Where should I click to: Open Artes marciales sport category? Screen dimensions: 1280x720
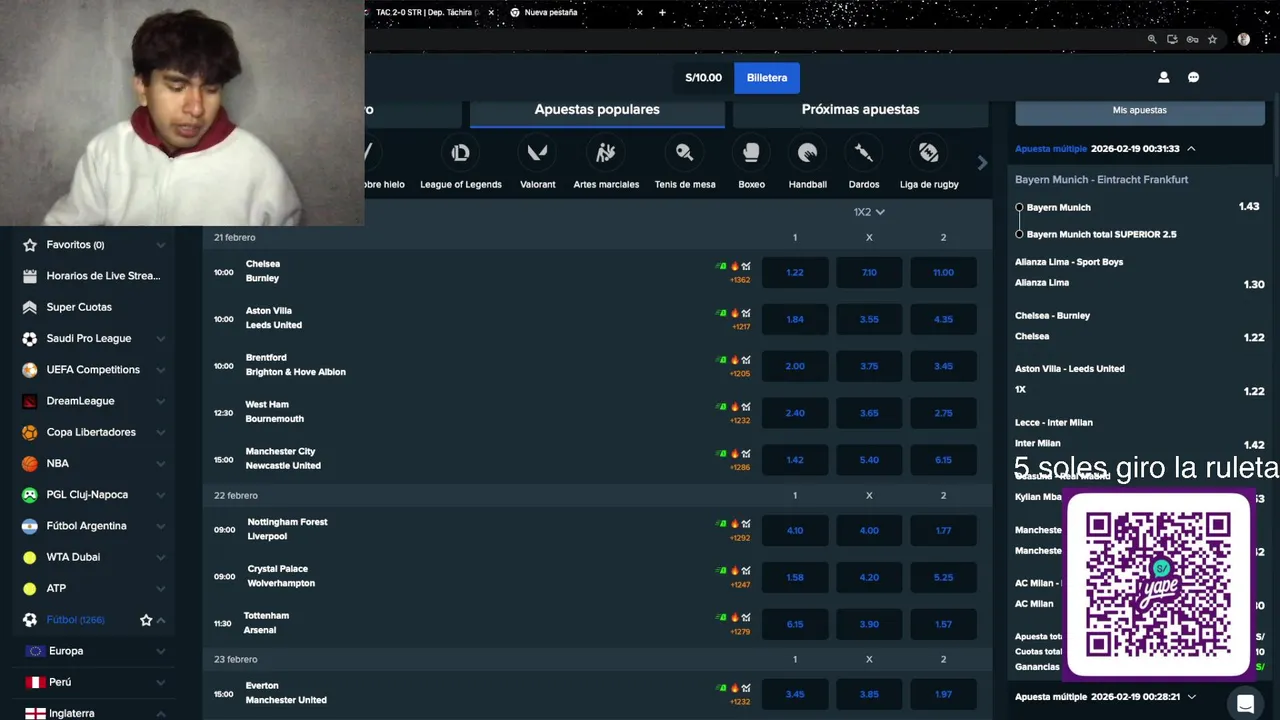tap(606, 153)
